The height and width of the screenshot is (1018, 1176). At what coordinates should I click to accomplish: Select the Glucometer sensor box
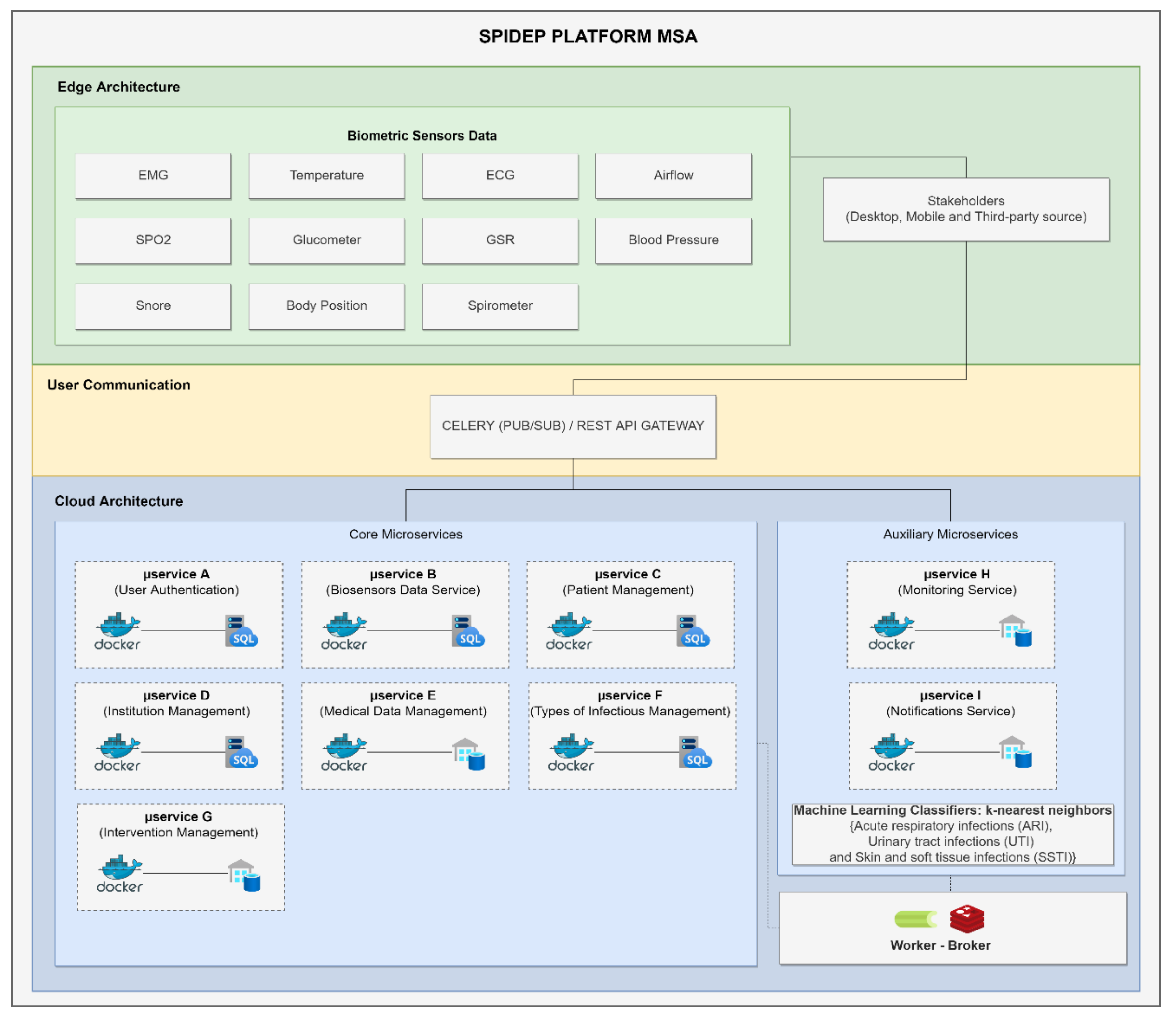[326, 240]
